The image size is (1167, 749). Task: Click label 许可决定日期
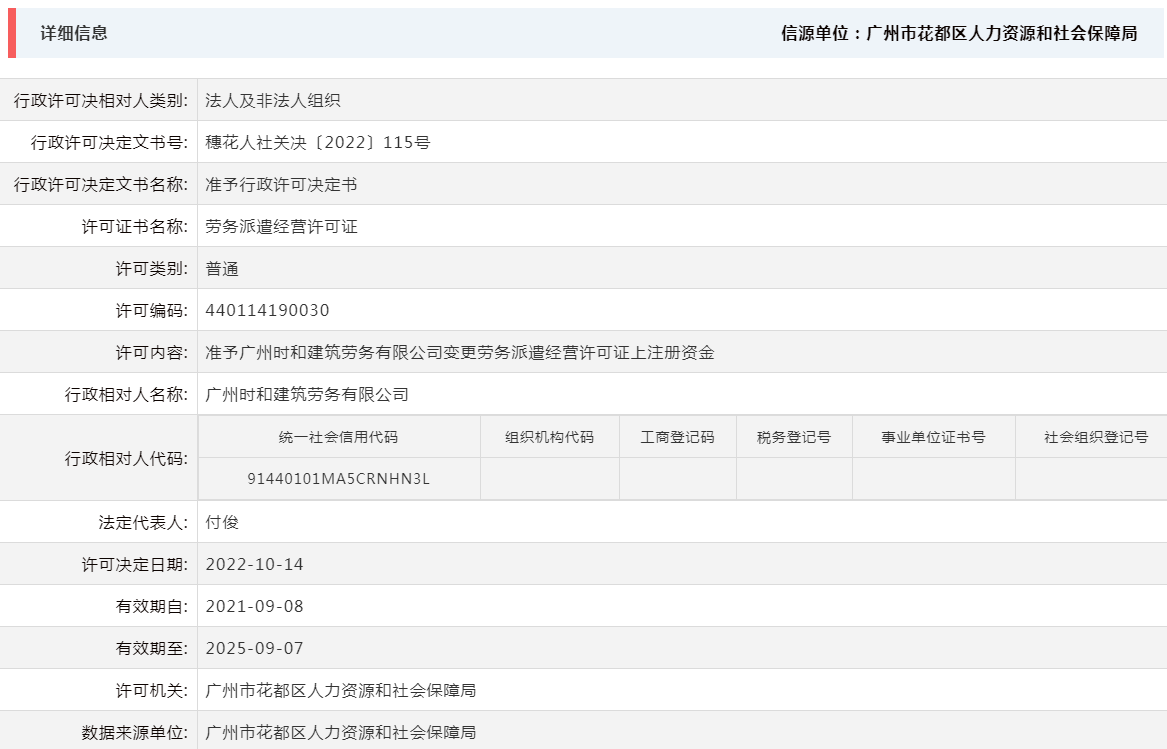tap(135, 564)
